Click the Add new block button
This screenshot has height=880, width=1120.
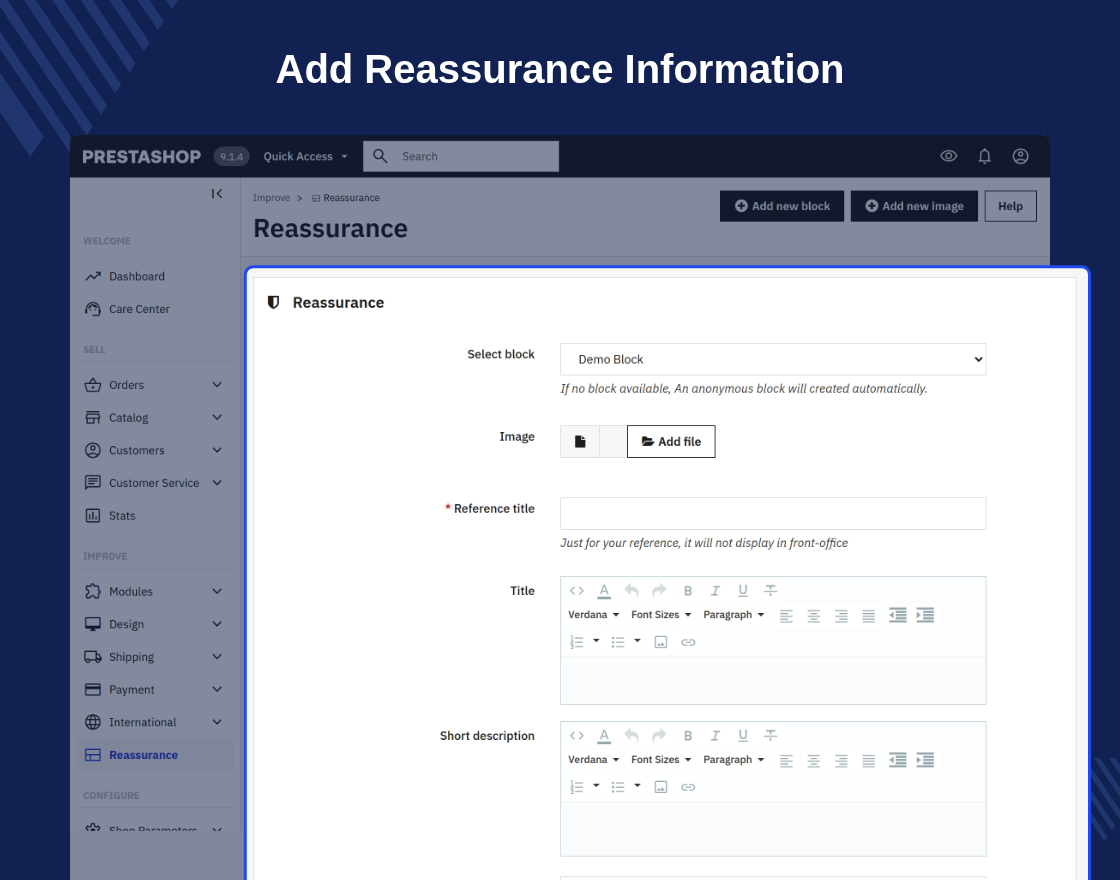point(781,206)
